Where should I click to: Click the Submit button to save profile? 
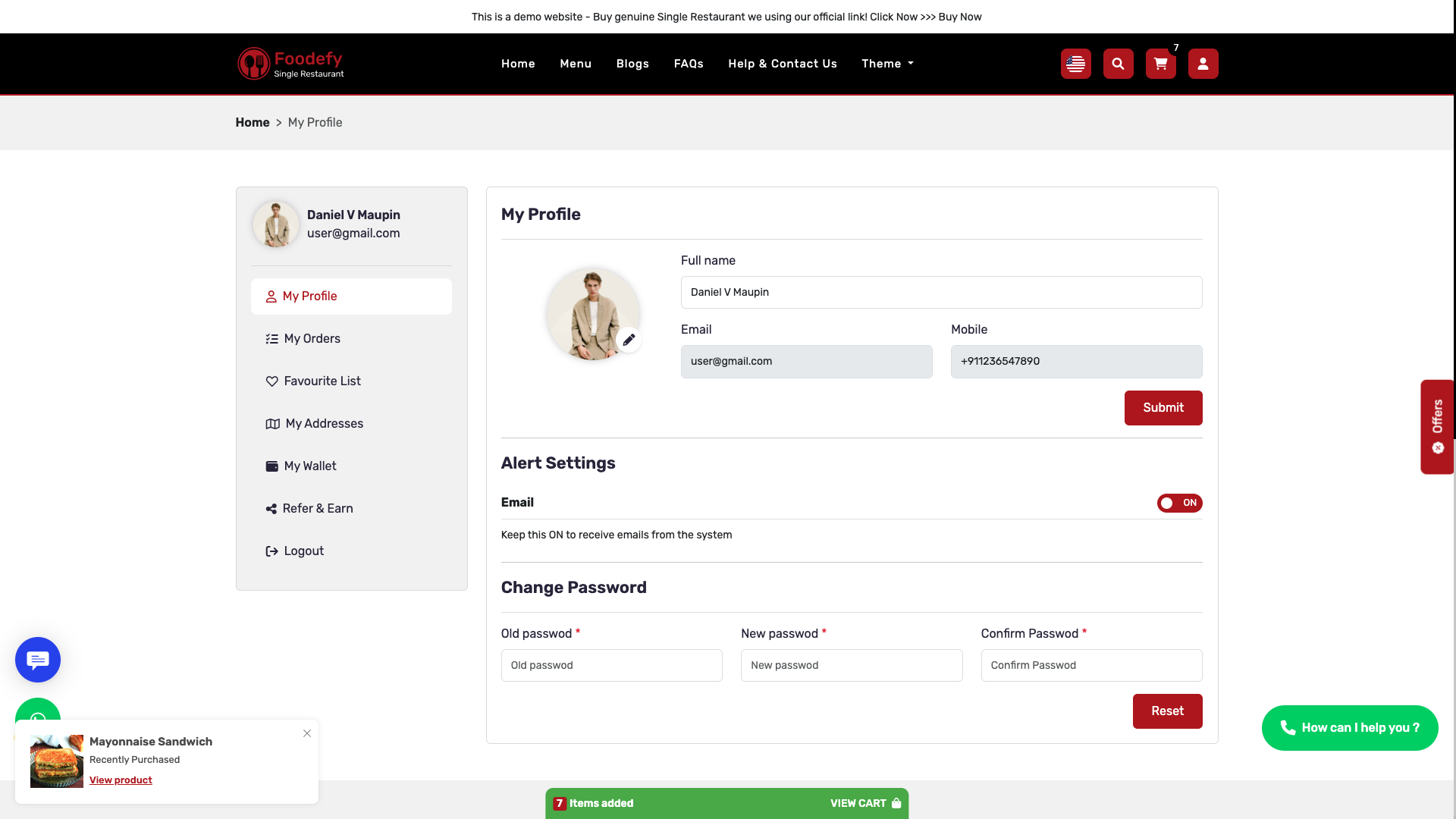(1163, 408)
